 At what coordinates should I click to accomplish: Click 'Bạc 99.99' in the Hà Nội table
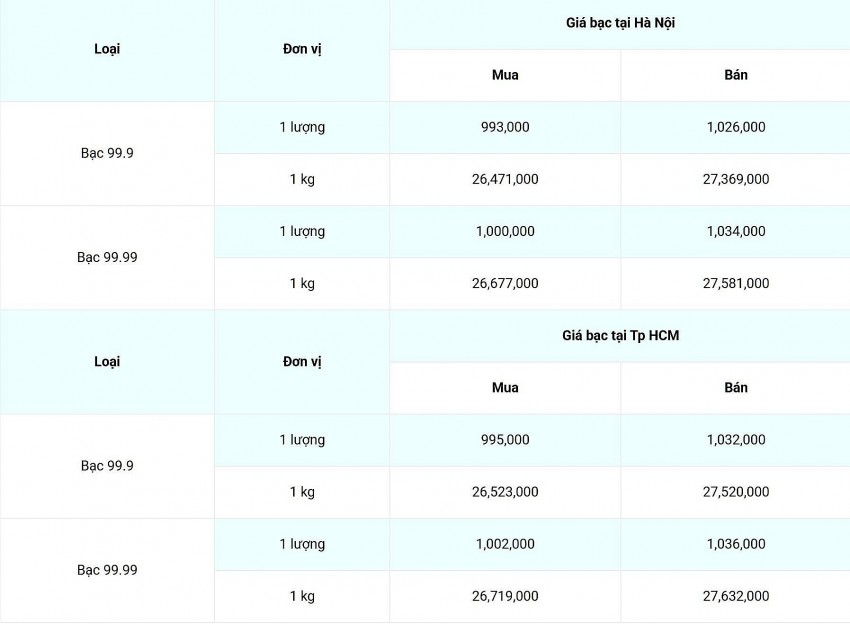107,257
